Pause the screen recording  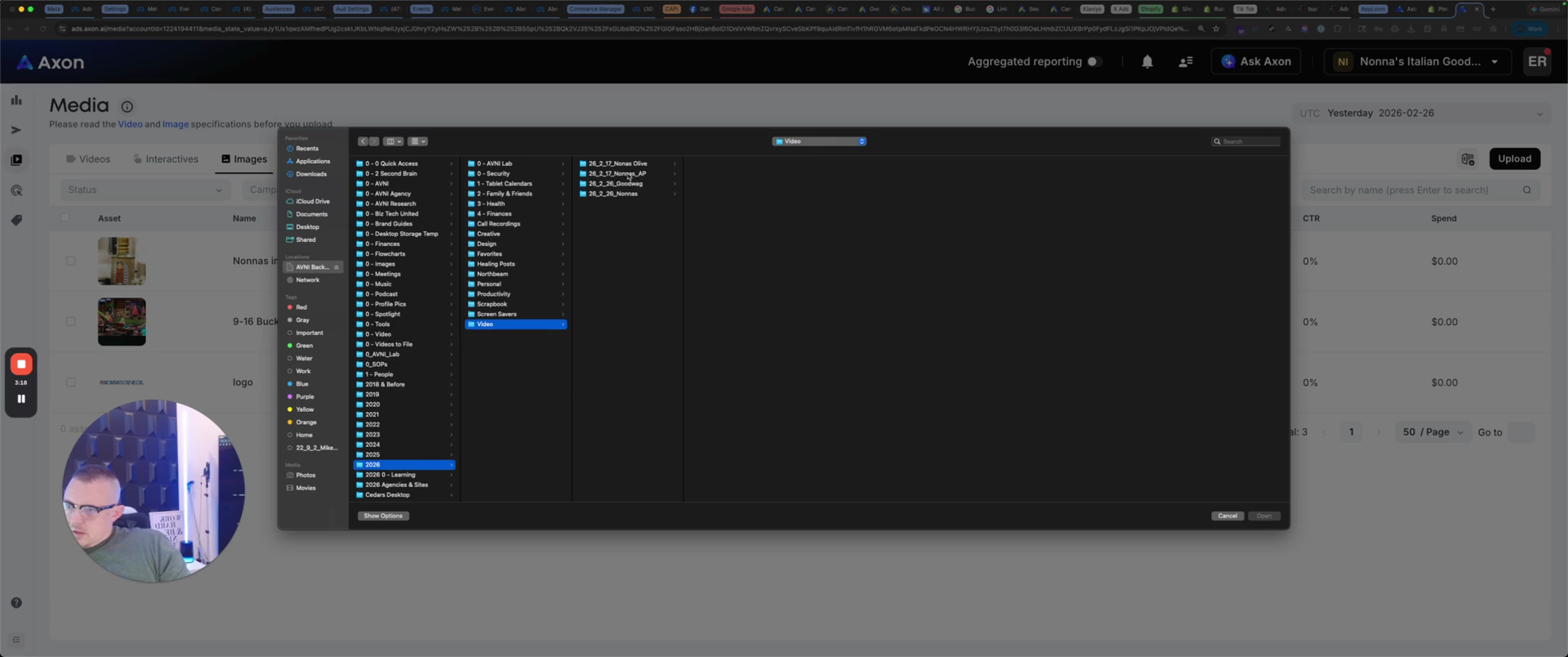click(x=21, y=400)
